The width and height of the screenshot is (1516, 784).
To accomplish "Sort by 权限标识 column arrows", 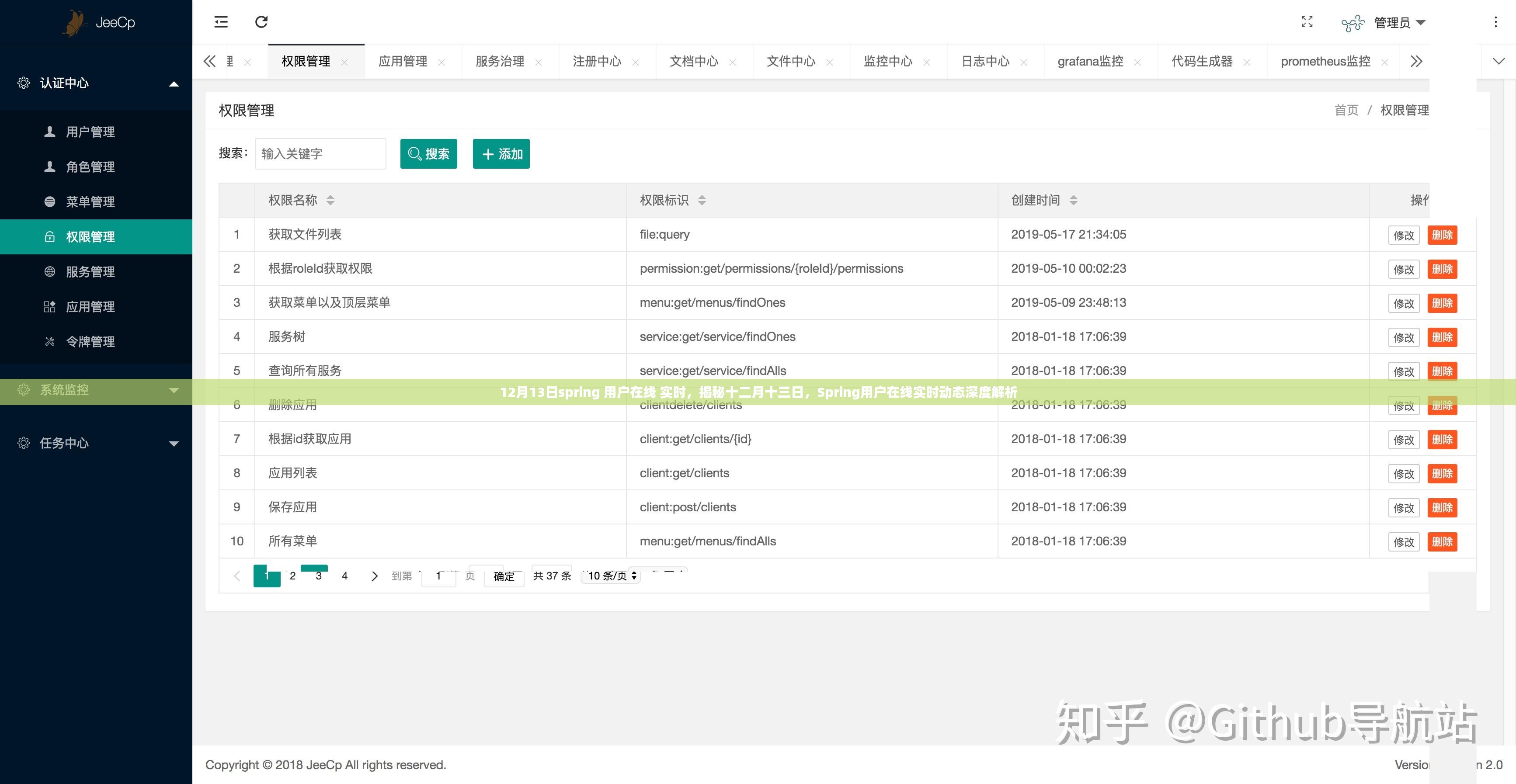I will (702, 201).
